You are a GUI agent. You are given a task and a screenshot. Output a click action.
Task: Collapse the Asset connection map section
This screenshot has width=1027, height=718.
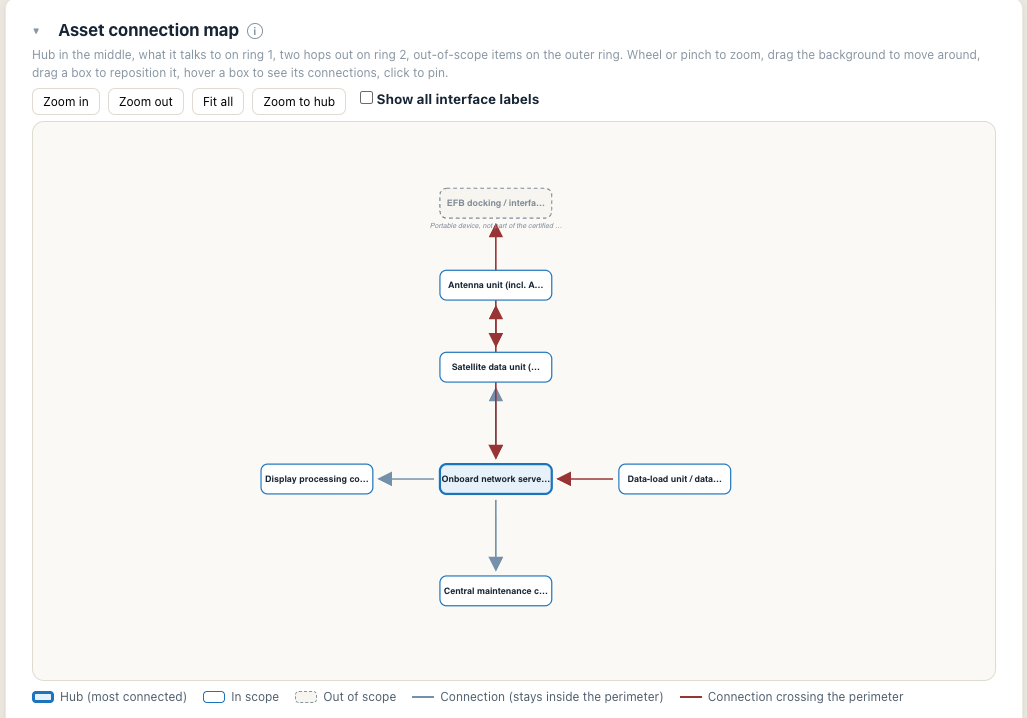(36, 31)
